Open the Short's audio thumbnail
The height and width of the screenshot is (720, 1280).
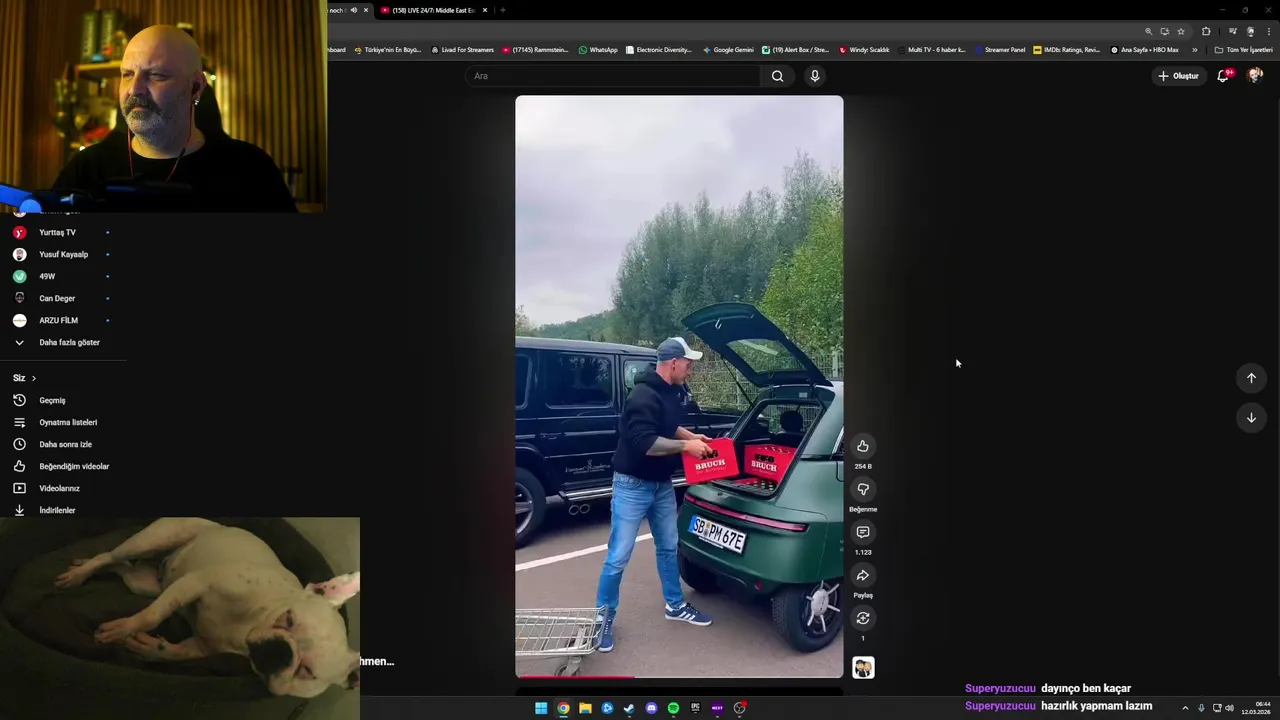pos(863,668)
